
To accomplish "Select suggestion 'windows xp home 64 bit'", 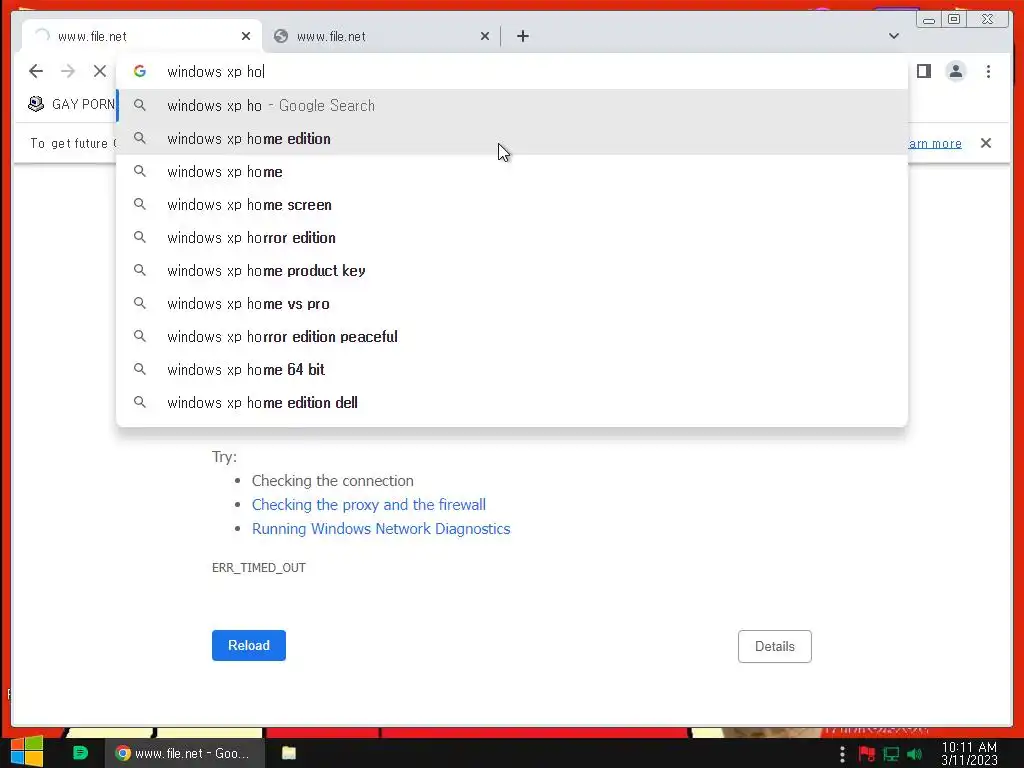I will pyautogui.click(x=512, y=370).
